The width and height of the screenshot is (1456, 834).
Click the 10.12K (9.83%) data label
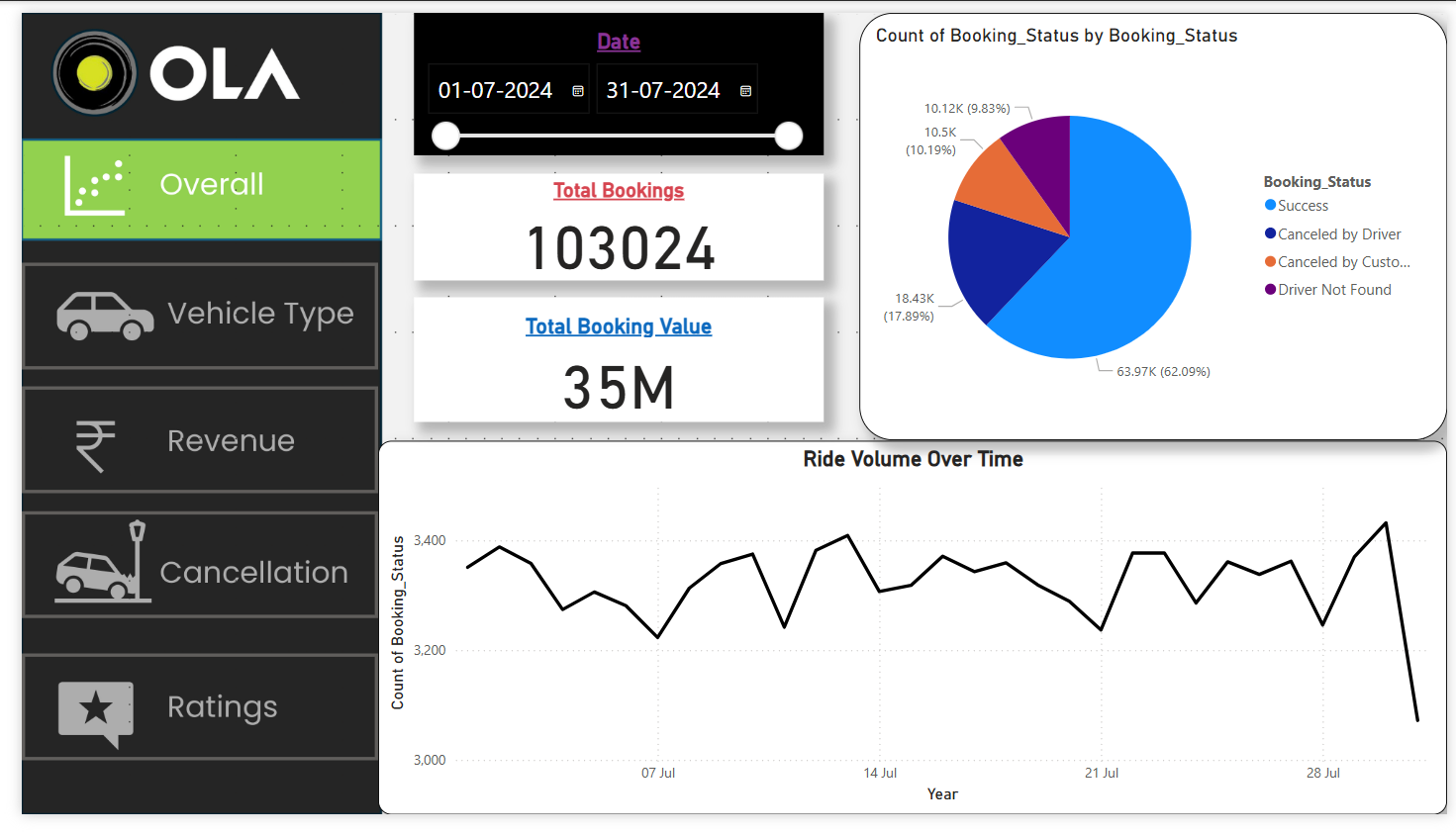967,108
